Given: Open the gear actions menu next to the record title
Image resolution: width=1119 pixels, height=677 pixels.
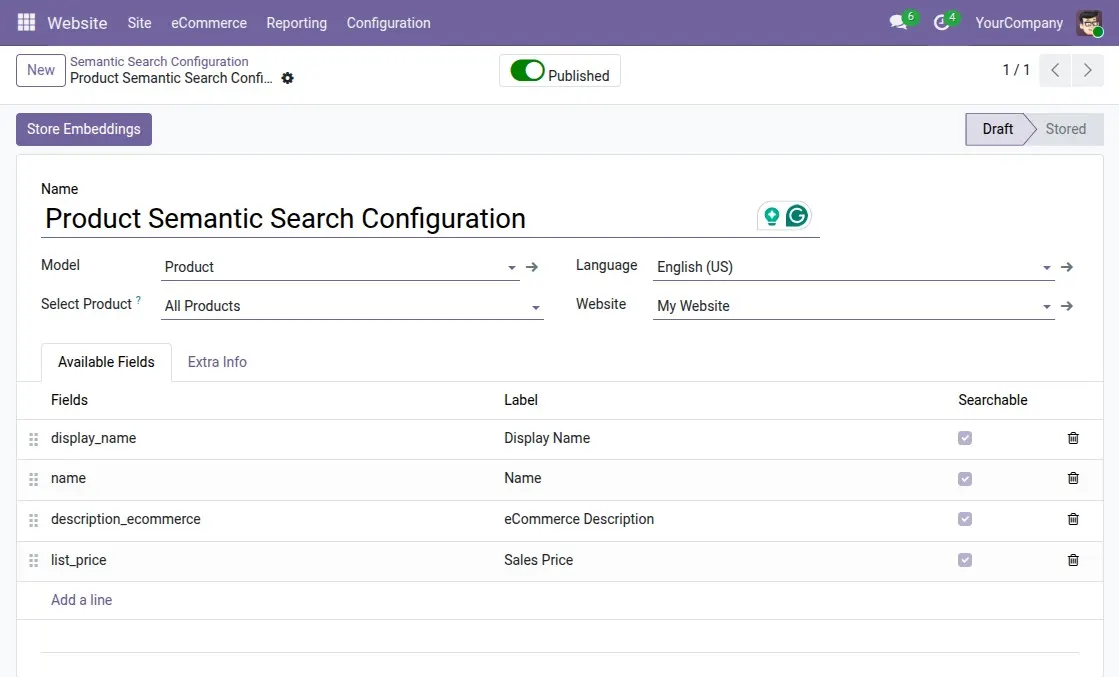Looking at the screenshot, I should click(288, 78).
